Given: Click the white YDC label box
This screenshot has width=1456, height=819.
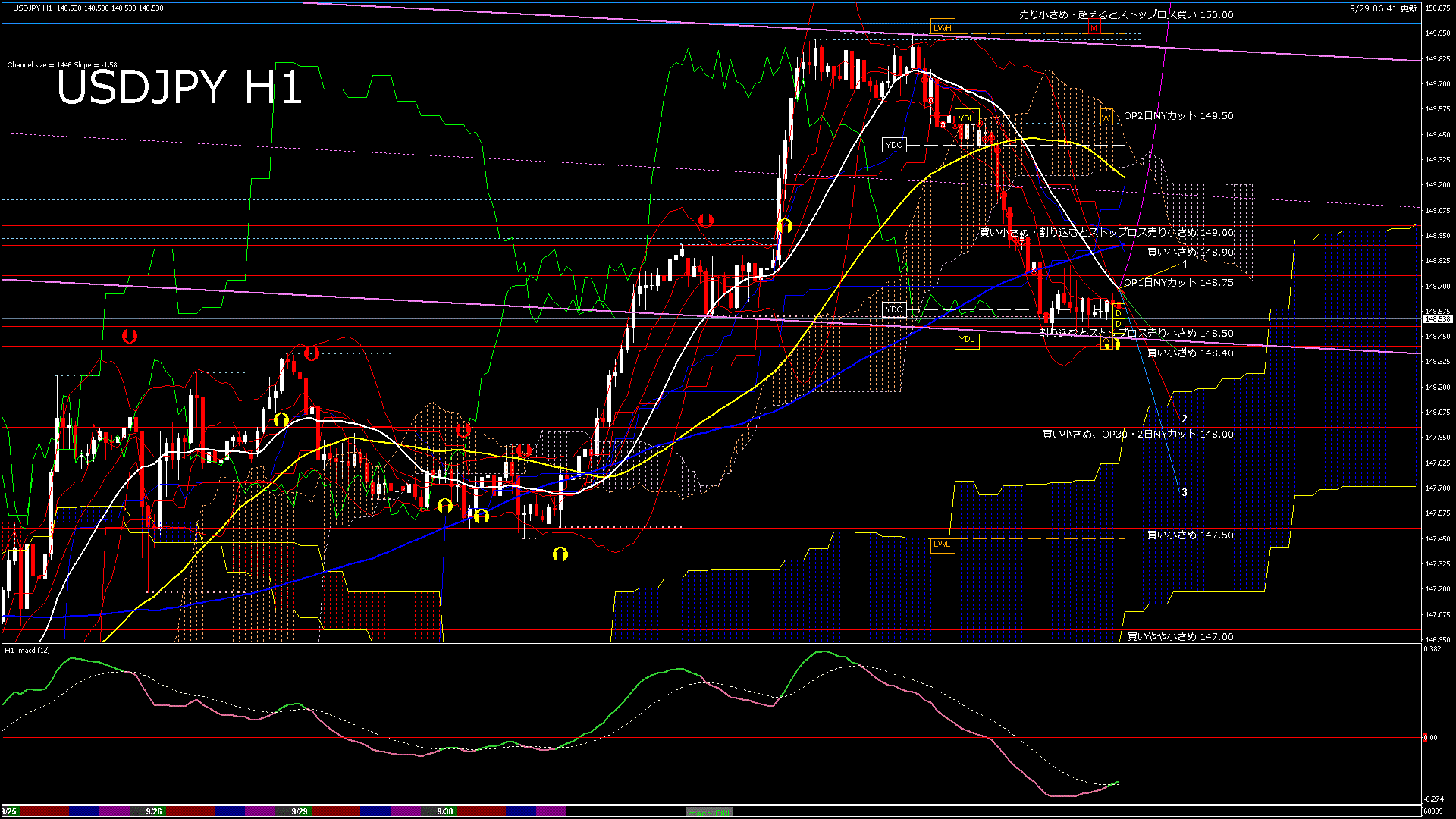Looking at the screenshot, I should (894, 309).
